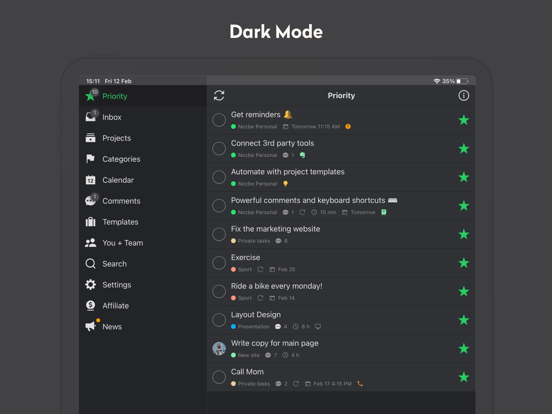Image resolution: width=552 pixels, height=414 pixels.
Task: Toggle star on 'Exercise' task
Action: click(x=464, y=263)
